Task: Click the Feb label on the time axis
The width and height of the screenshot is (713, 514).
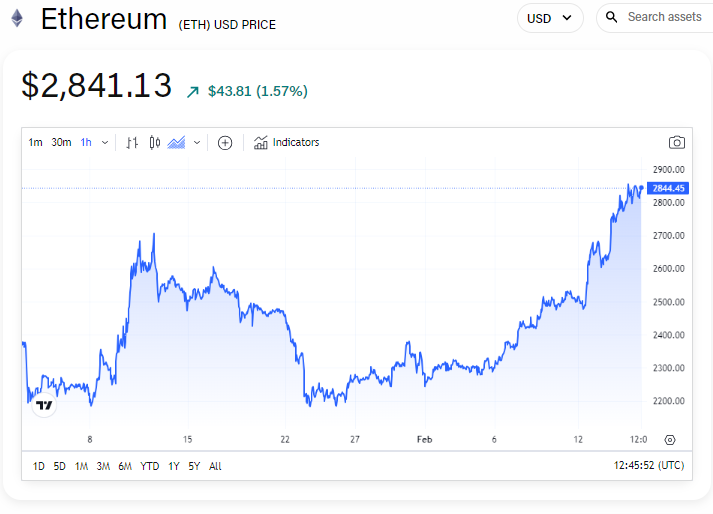Action: (x=424, y=439)
